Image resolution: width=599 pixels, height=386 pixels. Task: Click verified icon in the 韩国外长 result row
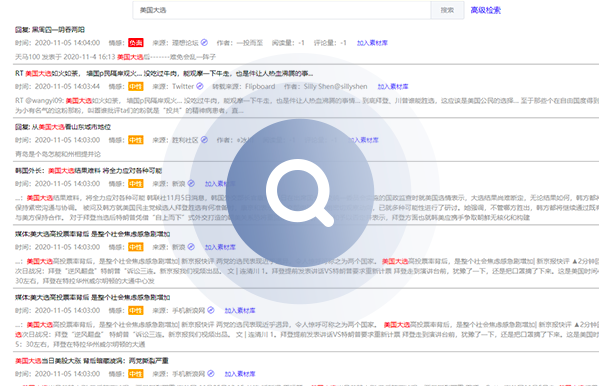[x=191, y=183]
